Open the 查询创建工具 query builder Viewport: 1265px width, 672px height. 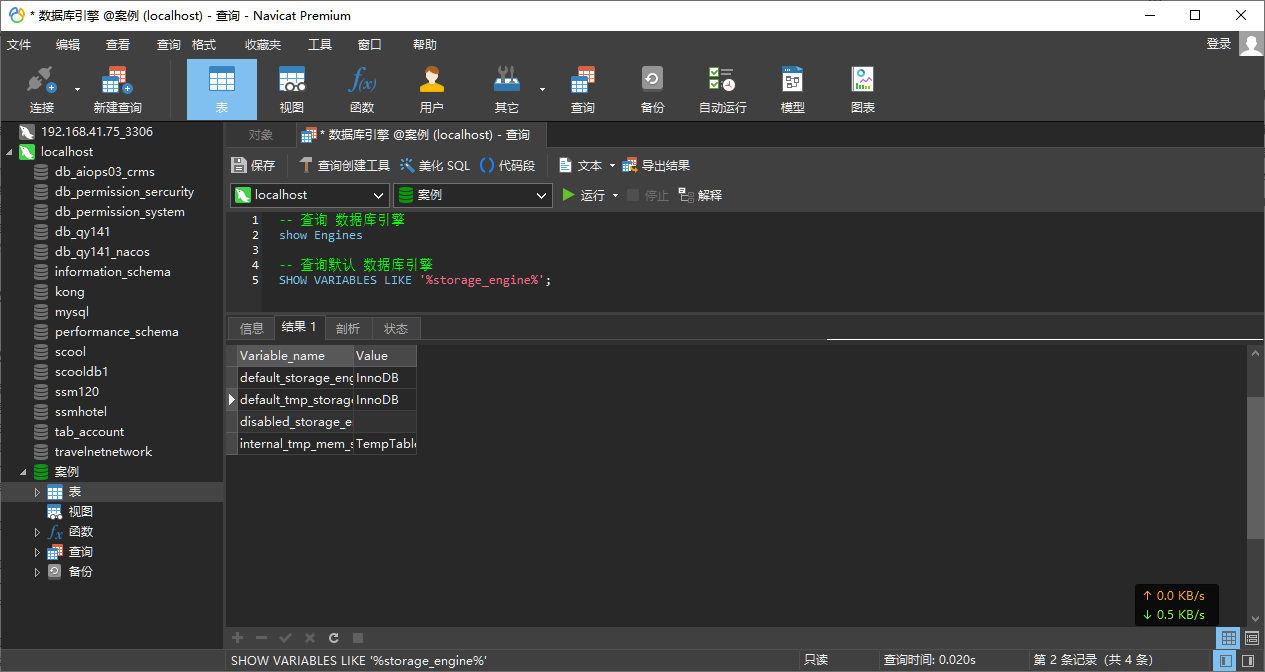(345, 165)
